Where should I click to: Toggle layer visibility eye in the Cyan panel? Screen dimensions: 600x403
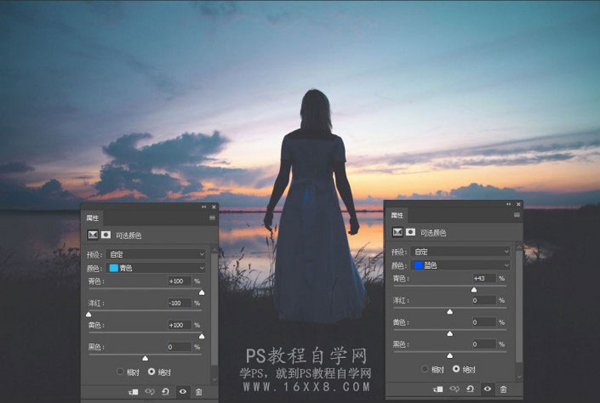coord(183,392)
